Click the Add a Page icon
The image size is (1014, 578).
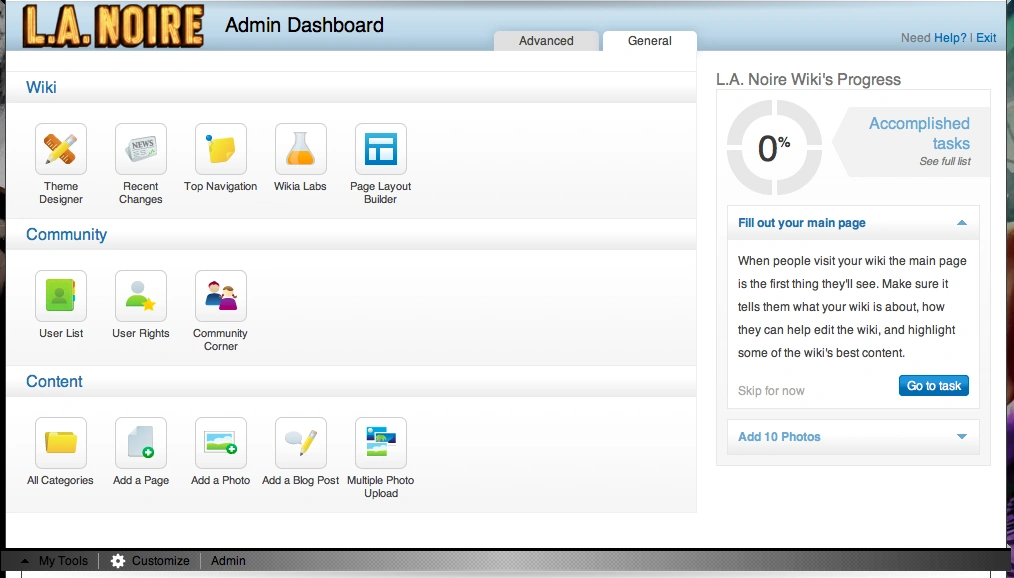141,443
